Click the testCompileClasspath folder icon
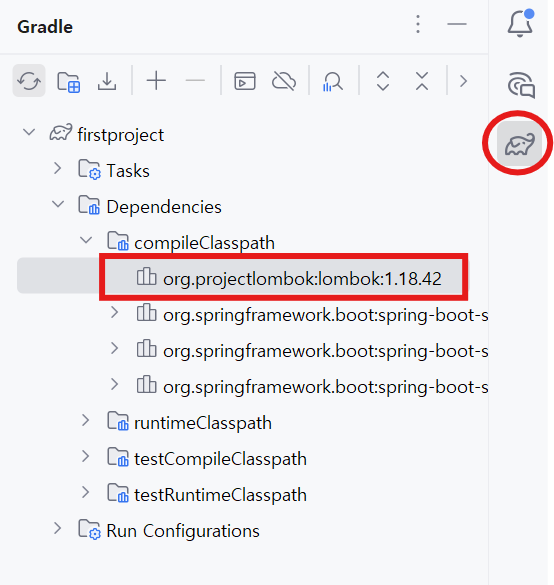The width and height of the screenshot is (554, 585). (118, 457)
